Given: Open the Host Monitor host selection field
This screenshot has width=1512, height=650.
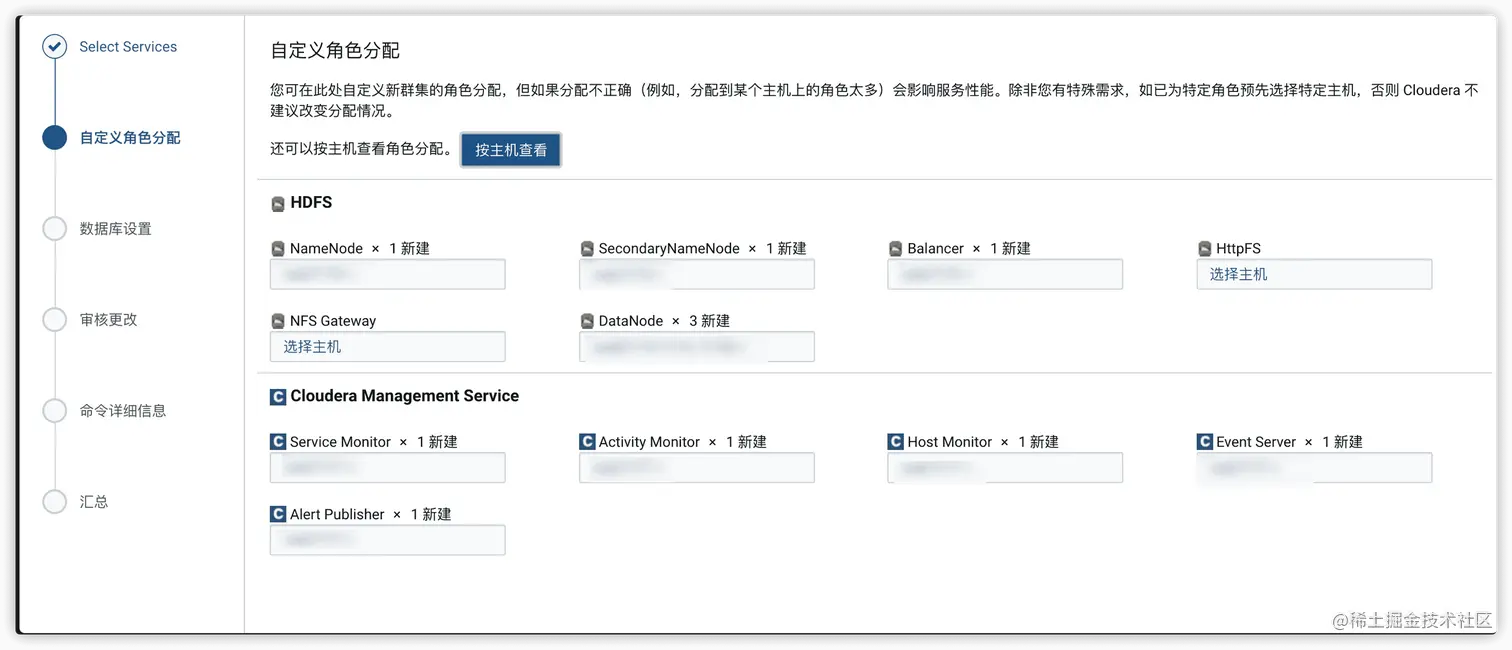Looking at the screenshot, I should (x=1005, y=468).
